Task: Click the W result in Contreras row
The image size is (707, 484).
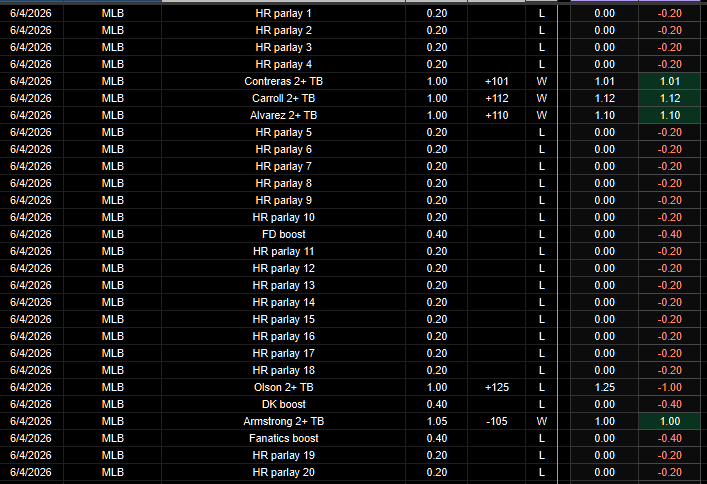Action: (x=542, y=81)
